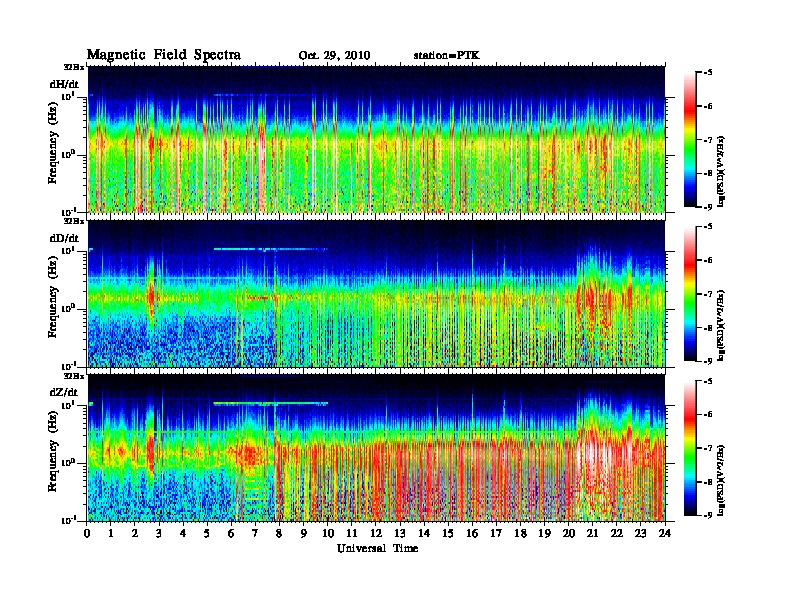Click the dH/dt spectrogram plot
792x612 pixels.
click(x=376, y=139)
